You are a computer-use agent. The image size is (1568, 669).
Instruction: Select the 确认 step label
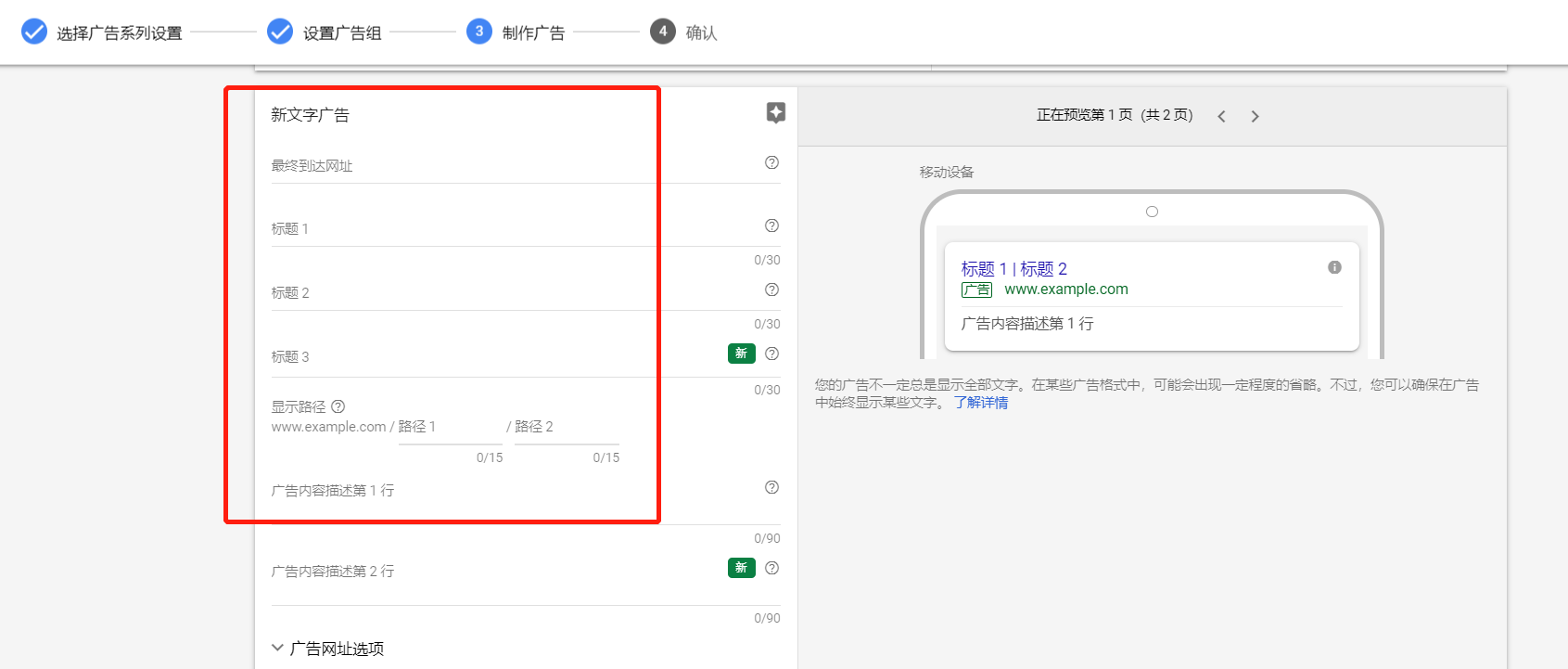[x=701, y=33]
